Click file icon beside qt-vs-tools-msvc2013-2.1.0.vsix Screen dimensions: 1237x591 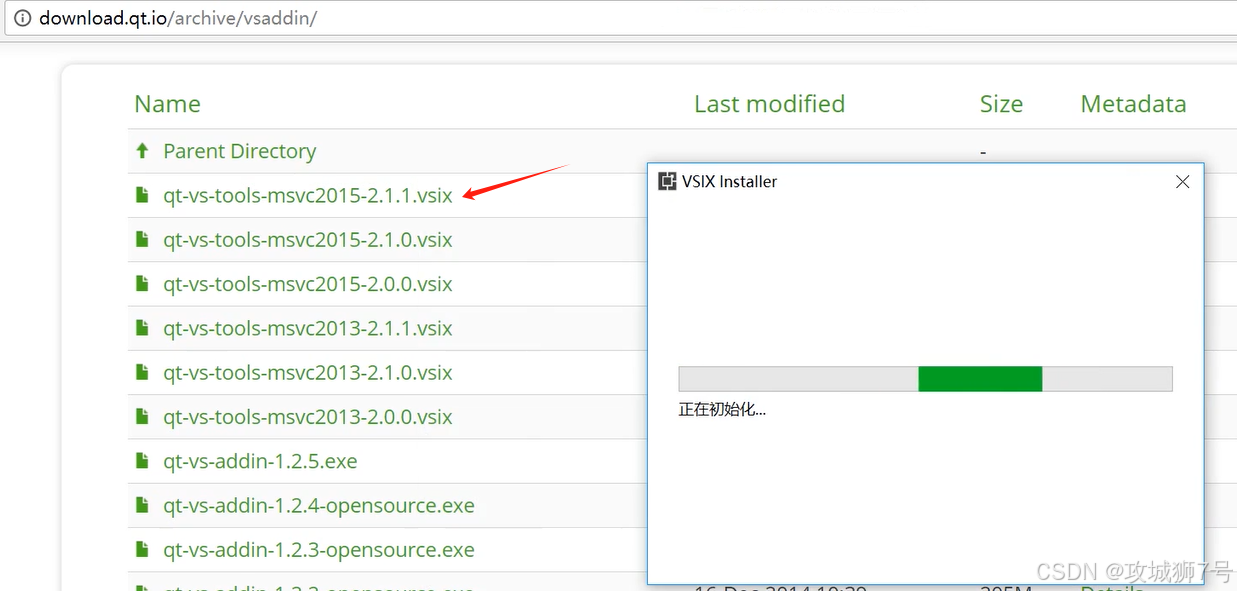(142, 372)
